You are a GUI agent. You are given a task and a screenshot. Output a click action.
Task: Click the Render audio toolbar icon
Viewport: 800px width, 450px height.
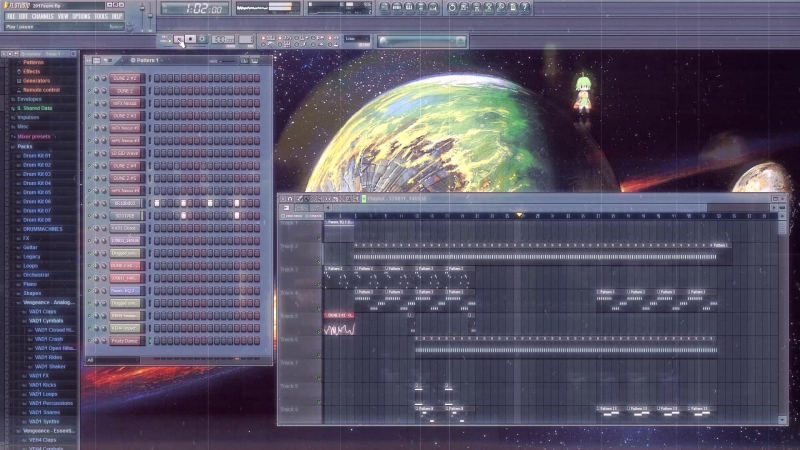477,8
